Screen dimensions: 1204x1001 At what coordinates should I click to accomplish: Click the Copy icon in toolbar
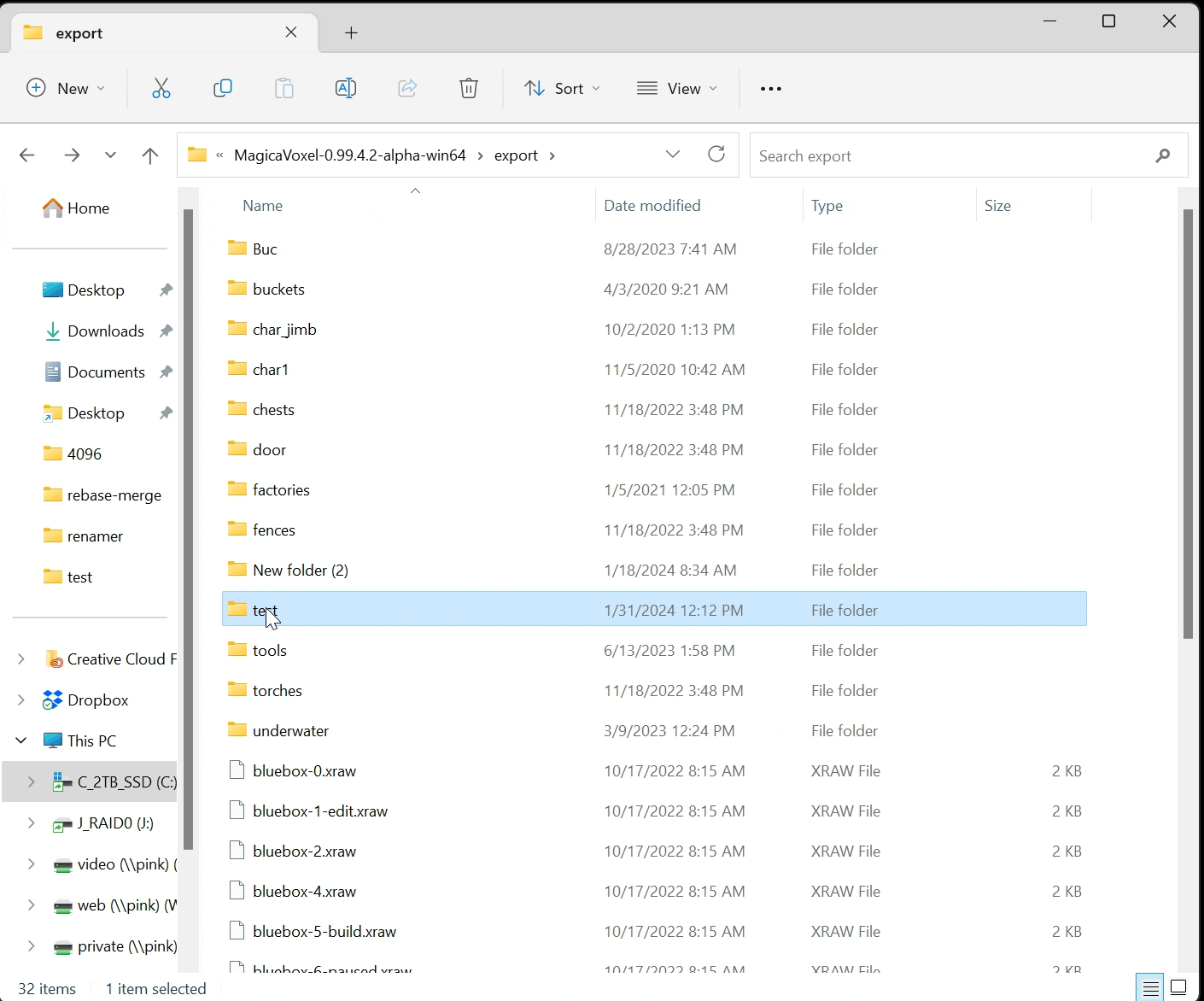coord(223,88)
